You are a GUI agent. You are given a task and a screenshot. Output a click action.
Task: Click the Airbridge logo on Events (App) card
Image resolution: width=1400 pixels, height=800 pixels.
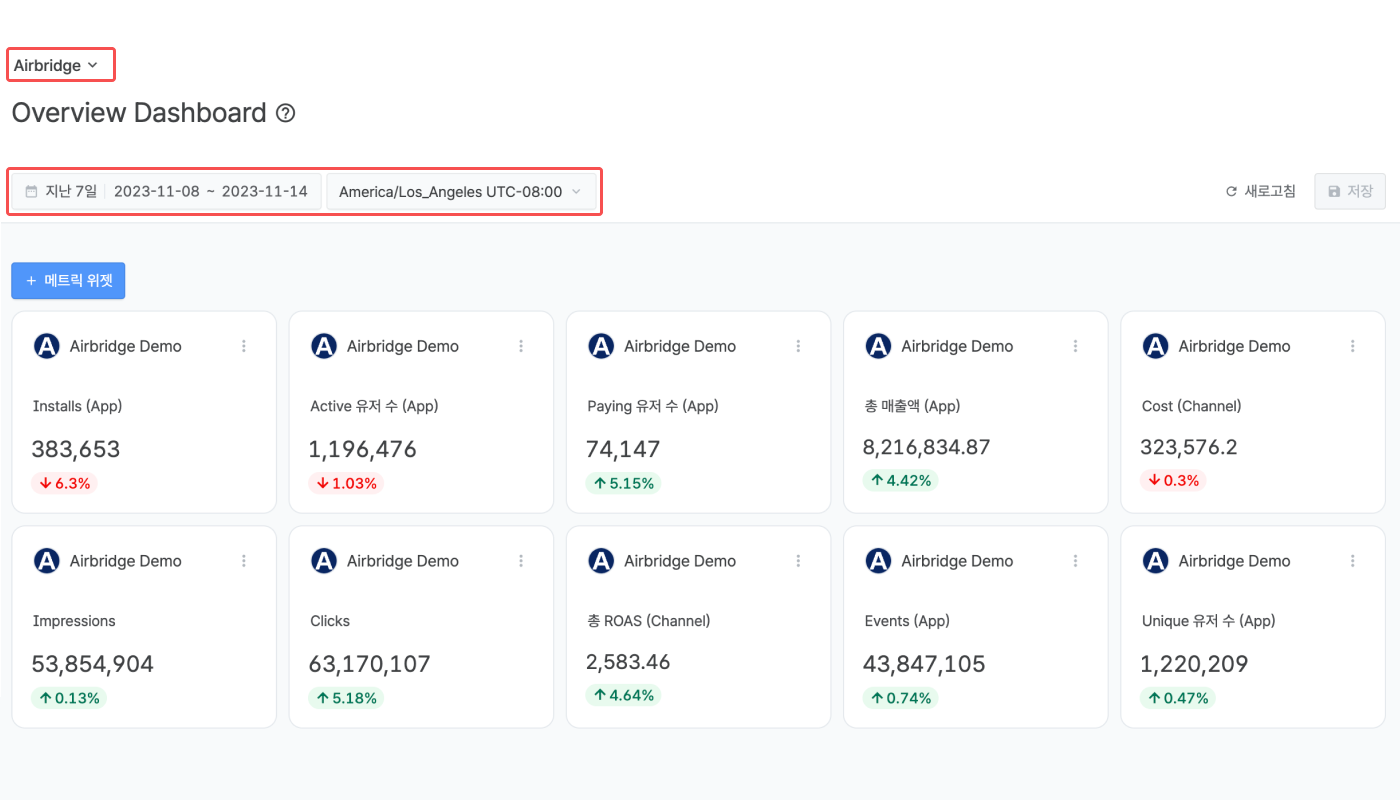click(x=878, y=561)
